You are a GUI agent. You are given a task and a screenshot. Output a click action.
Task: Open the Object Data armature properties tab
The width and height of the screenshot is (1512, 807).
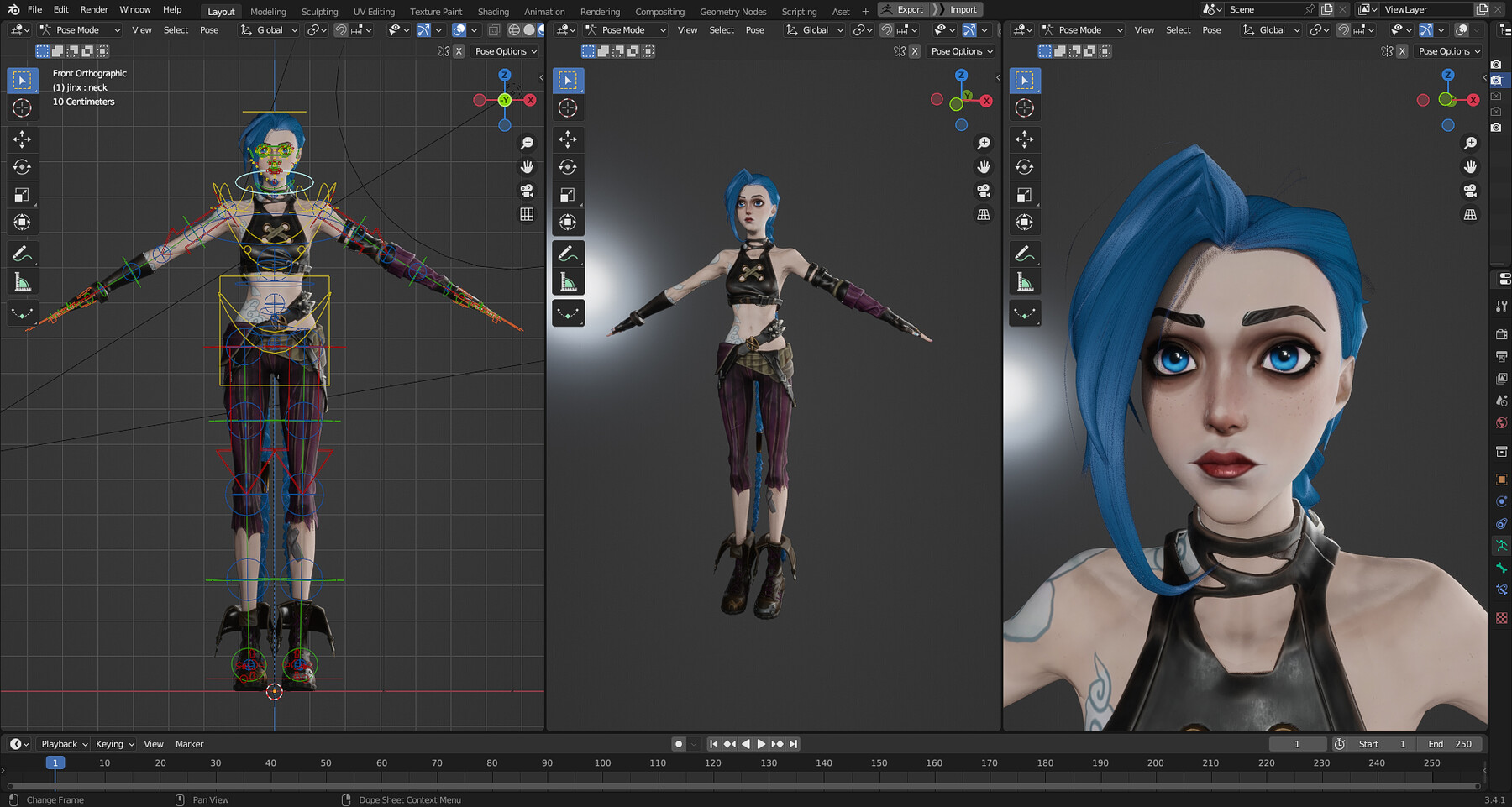point(1502,546)
